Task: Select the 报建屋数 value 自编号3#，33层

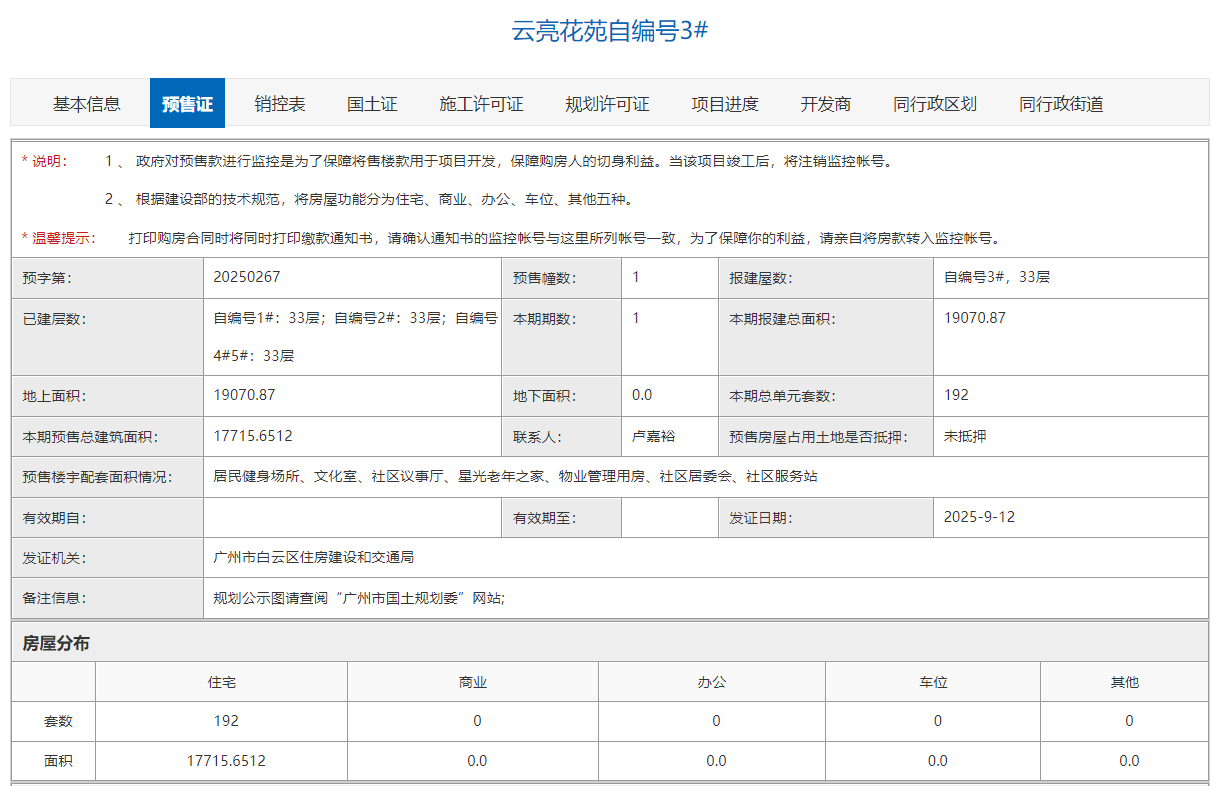Action: pos(997,277)
